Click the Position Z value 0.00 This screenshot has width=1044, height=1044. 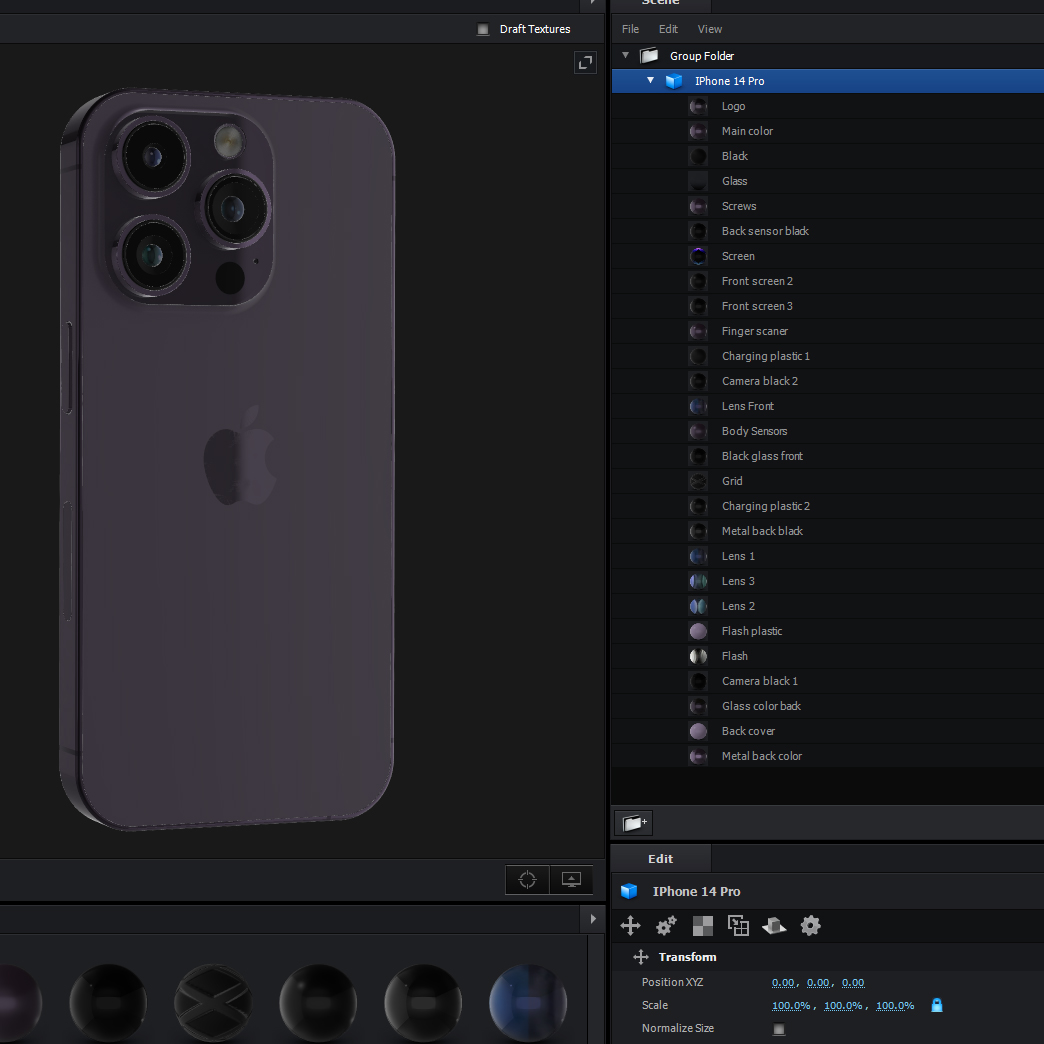[853, 983]
